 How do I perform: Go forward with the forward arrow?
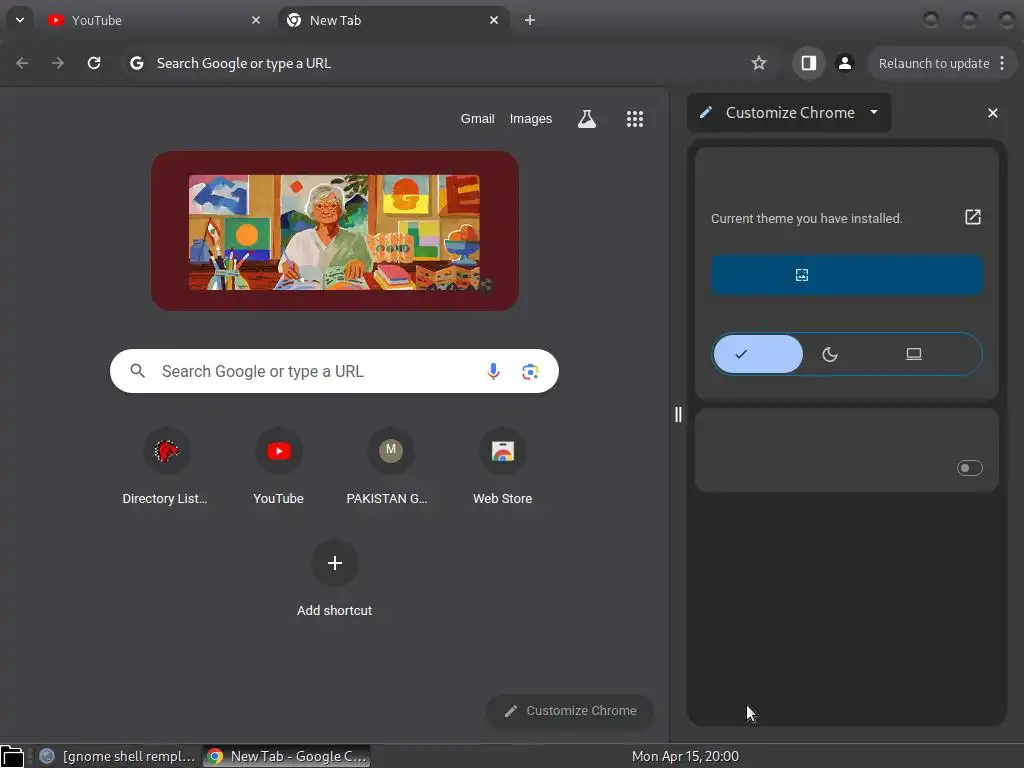(x=58, y=63)
